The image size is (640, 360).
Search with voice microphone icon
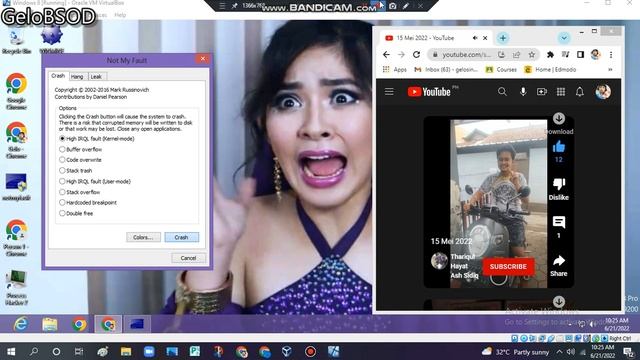523,92
